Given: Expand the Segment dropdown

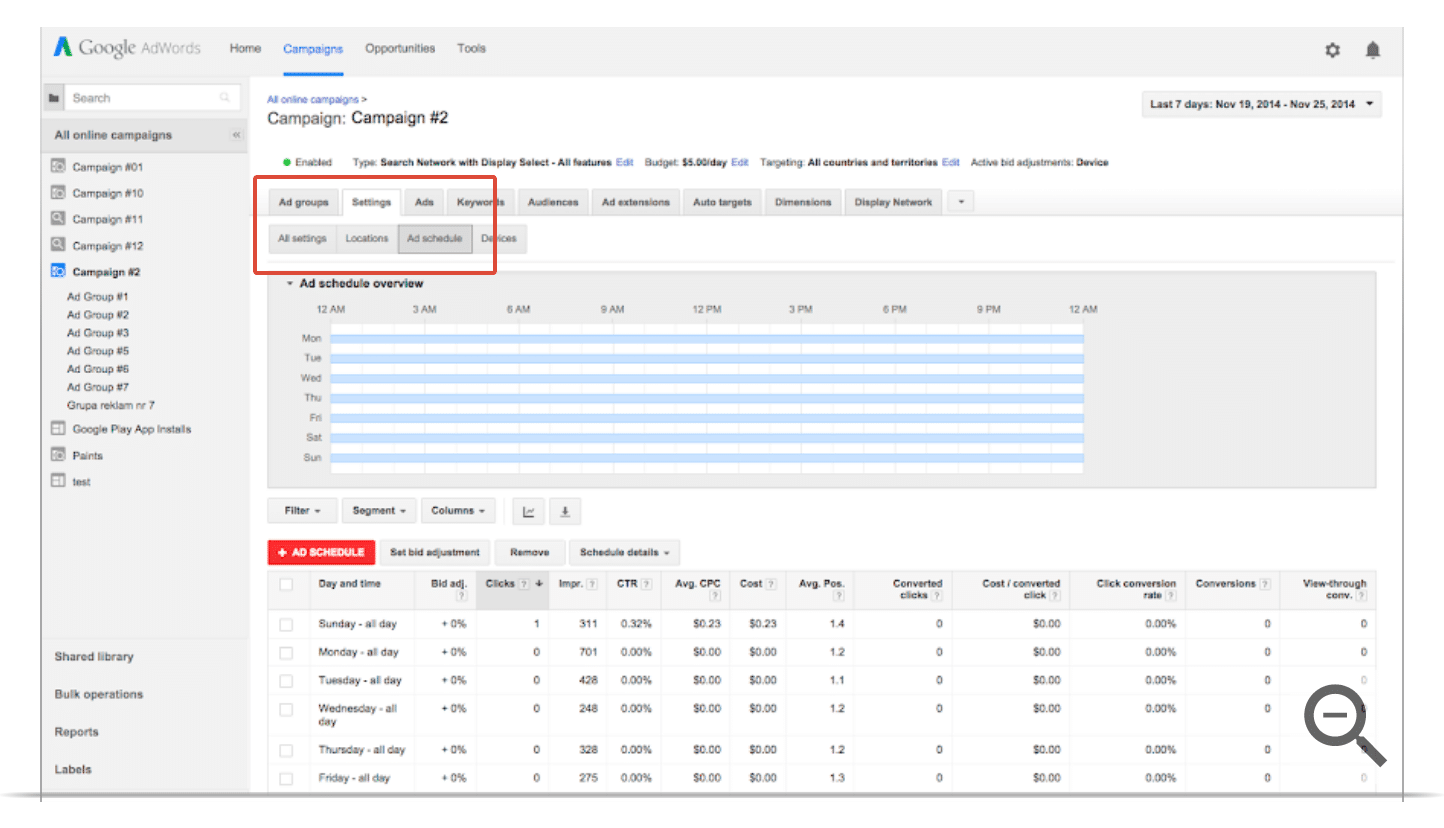Looking at the screenshot, I should (x=378, y=511).
